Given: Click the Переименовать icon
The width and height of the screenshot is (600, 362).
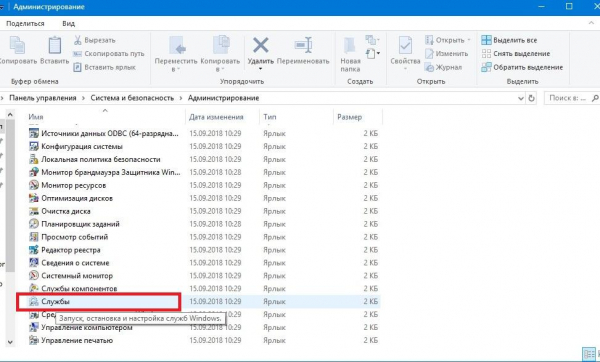Looking at the screenshot, I should [303, 45].
